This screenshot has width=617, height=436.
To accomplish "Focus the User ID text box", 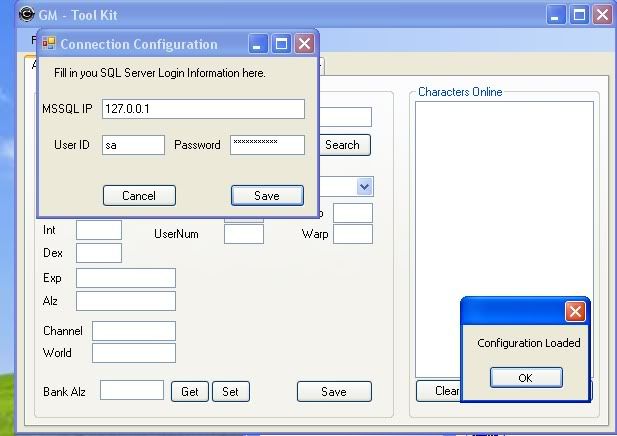I will (x=133, y=145).
